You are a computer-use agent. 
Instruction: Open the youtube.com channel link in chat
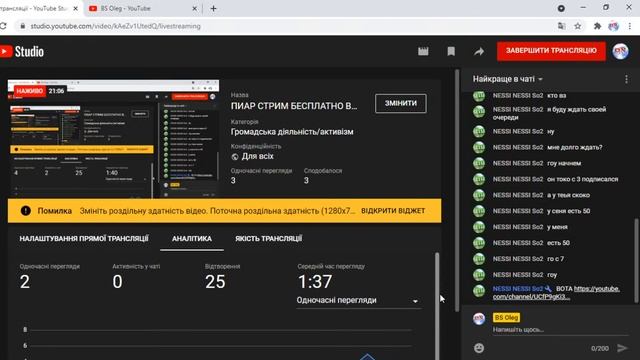coord(556,293)
